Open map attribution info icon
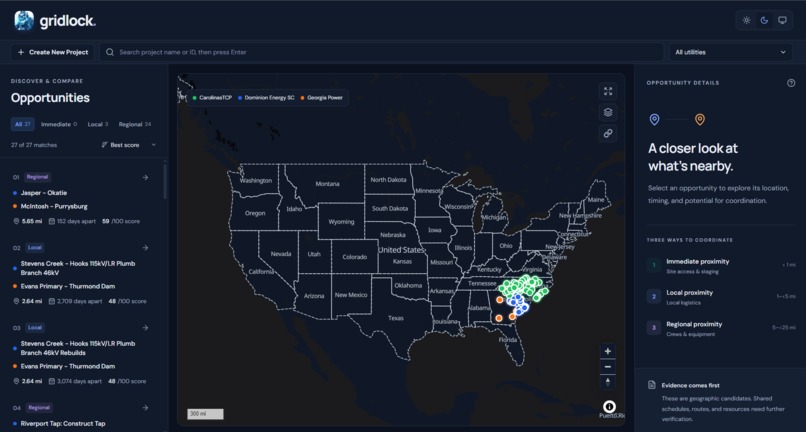 [609, 407]
